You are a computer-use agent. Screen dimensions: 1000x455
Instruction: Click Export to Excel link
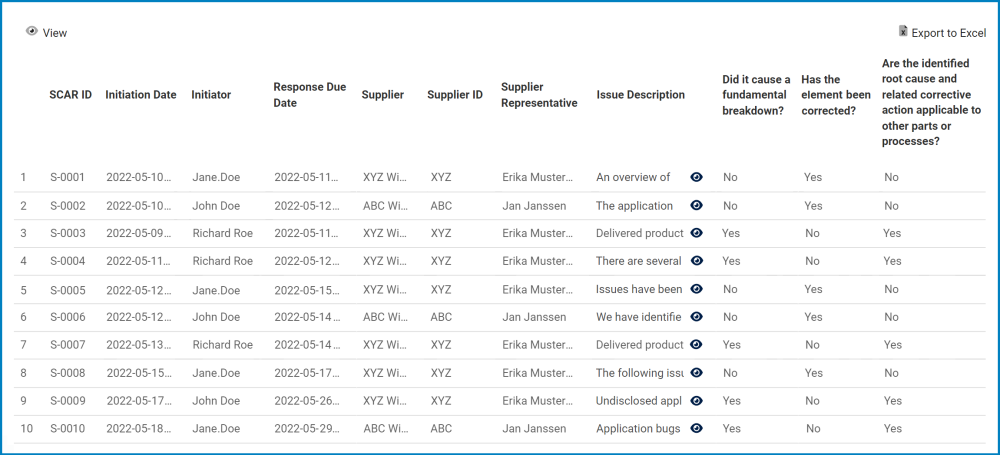(948, 33)
